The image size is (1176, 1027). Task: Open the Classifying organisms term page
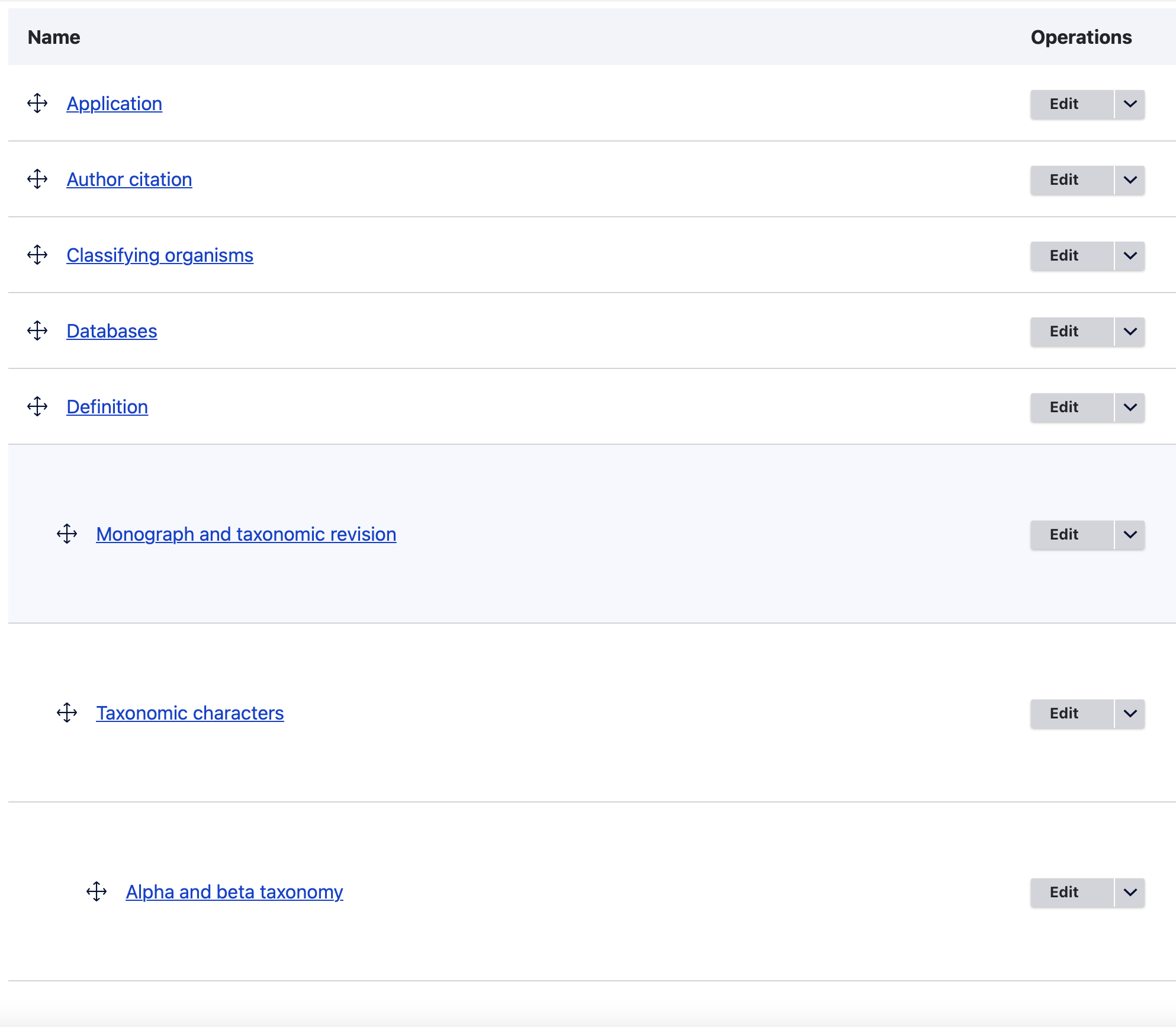tap(160, 255)
